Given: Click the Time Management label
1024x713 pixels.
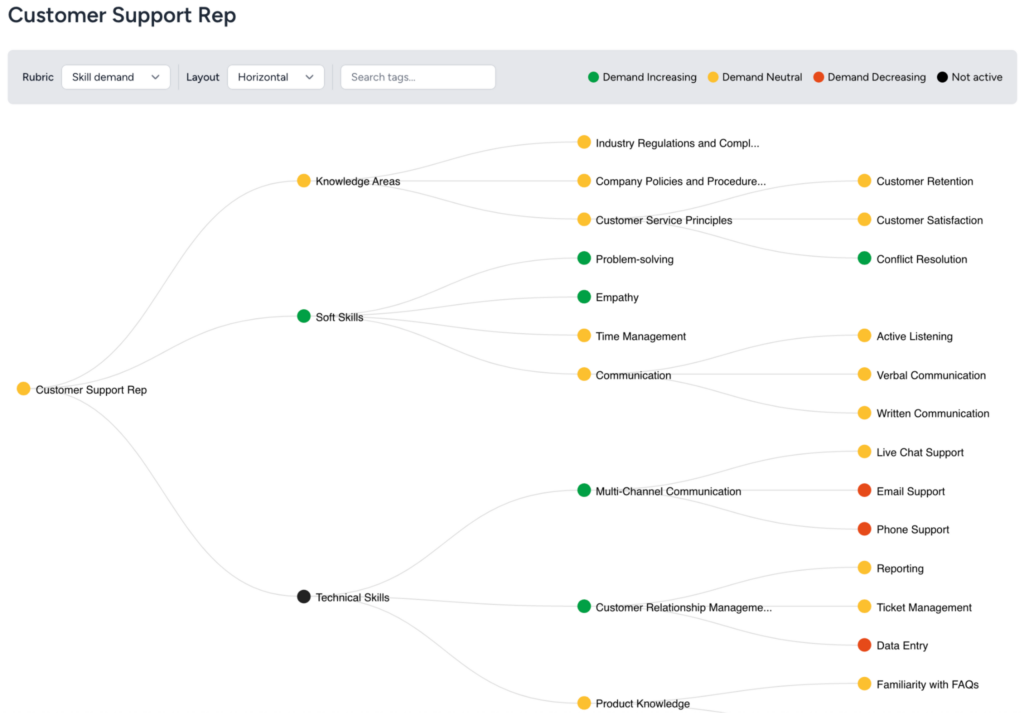Looking at the screenshot, I should [641, 336].
